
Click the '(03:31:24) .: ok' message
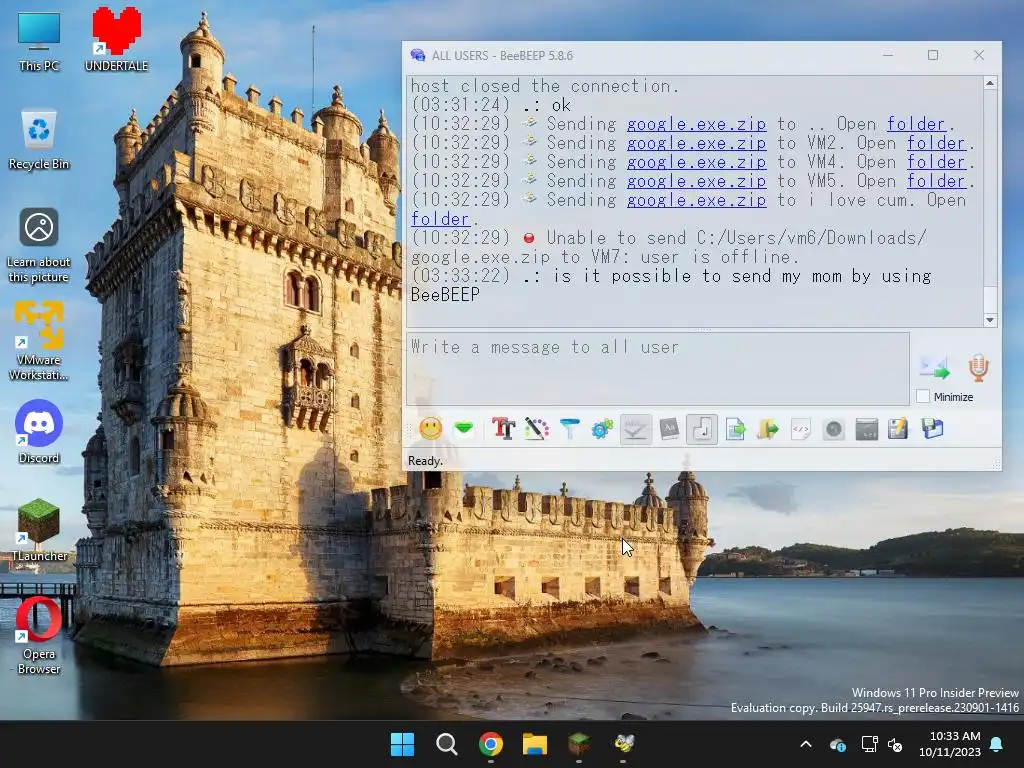(491, 105)
